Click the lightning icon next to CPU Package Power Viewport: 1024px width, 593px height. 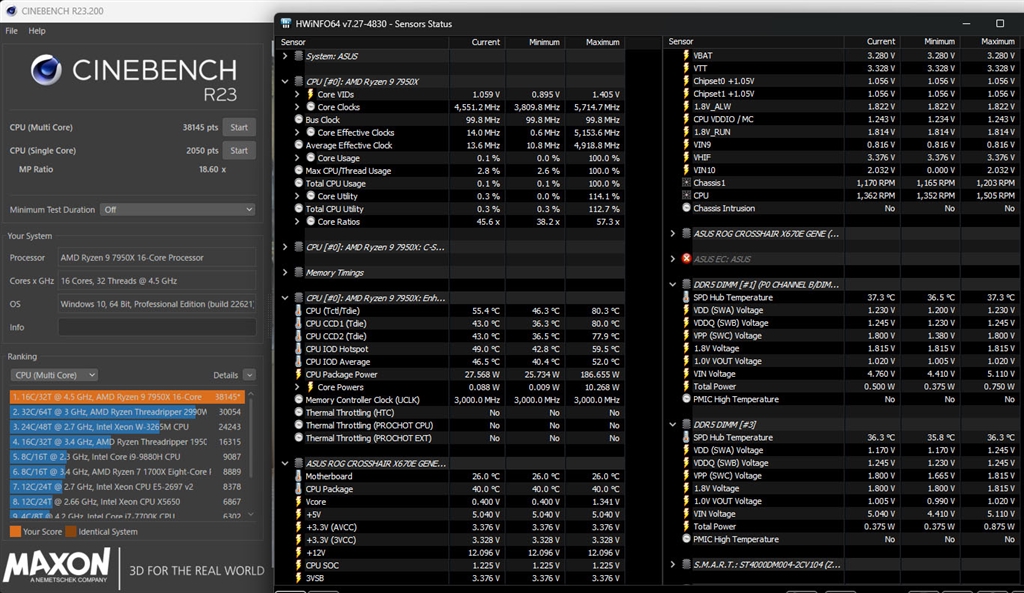pyautogui.click(x=298, y=374)
